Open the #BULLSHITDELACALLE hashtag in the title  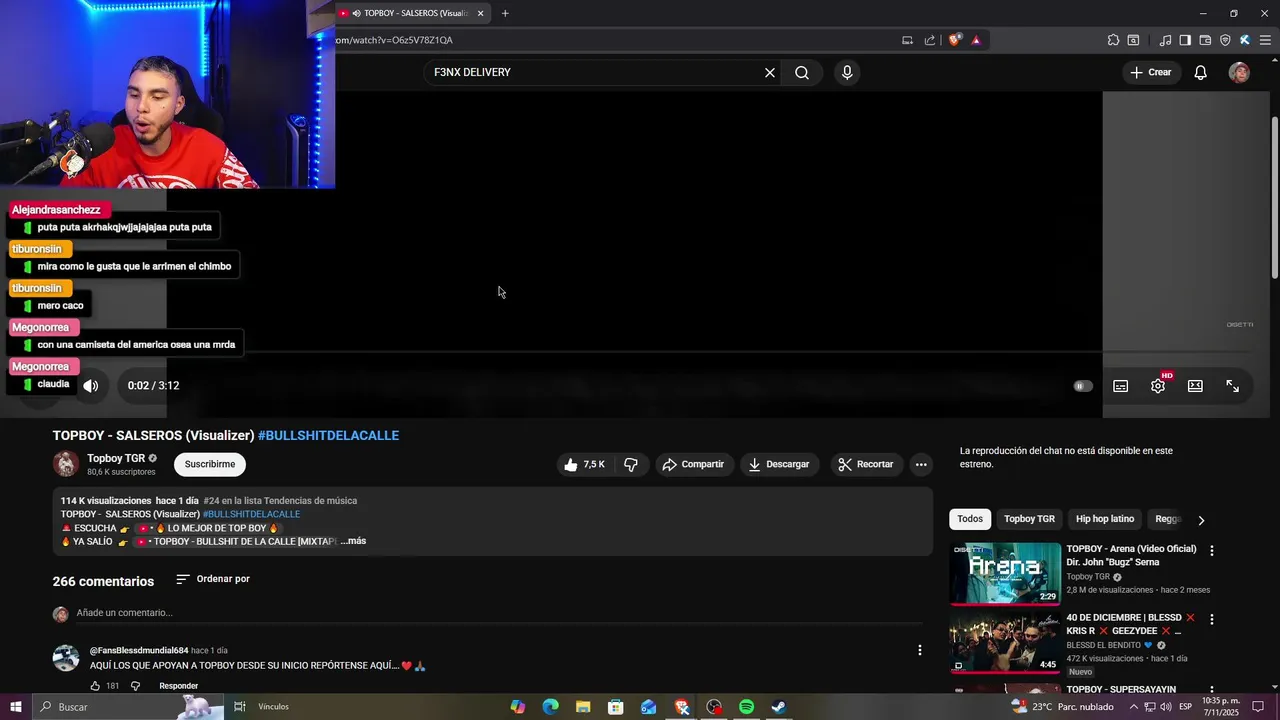tap(328, 435)
